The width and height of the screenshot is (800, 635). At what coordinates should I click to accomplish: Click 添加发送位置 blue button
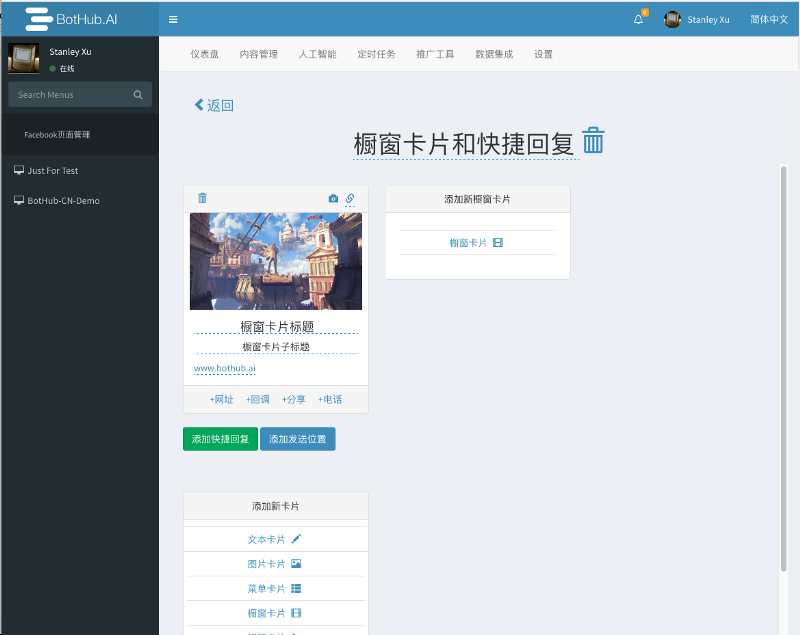tap(297, 439)
